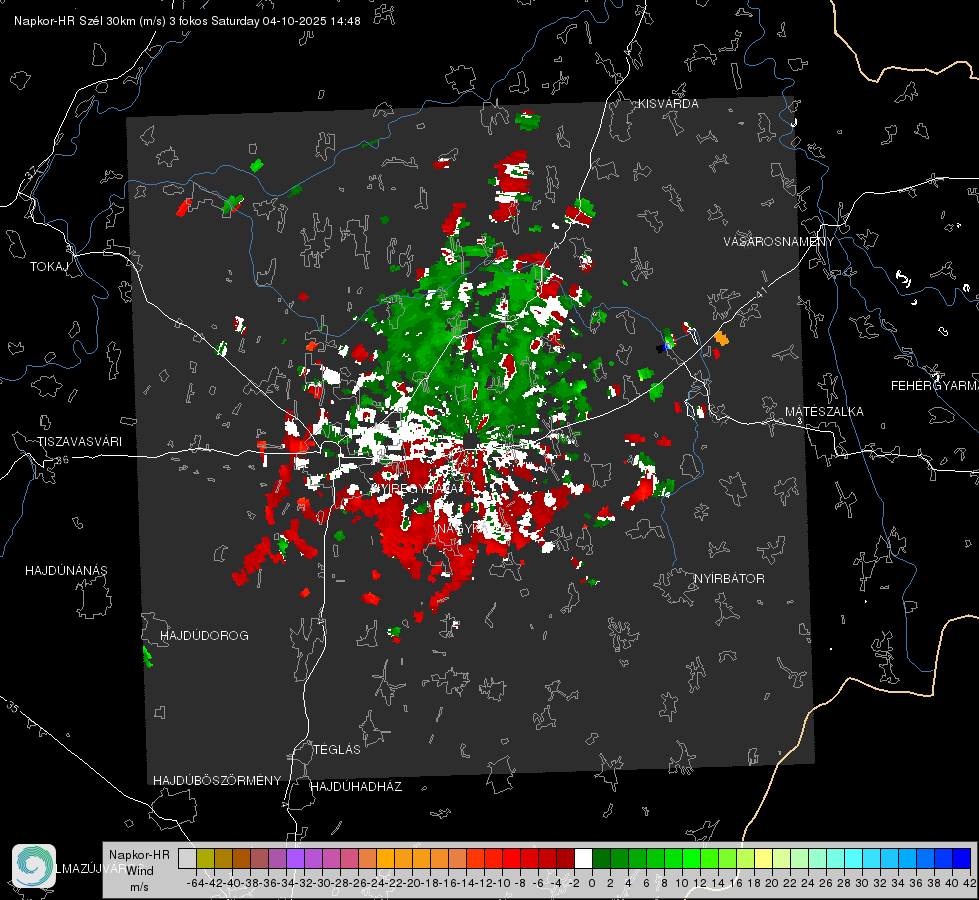Click the KISVÁRDA city label
The width and height of the screenshot is (979, 900).
(x=668, y=104)
